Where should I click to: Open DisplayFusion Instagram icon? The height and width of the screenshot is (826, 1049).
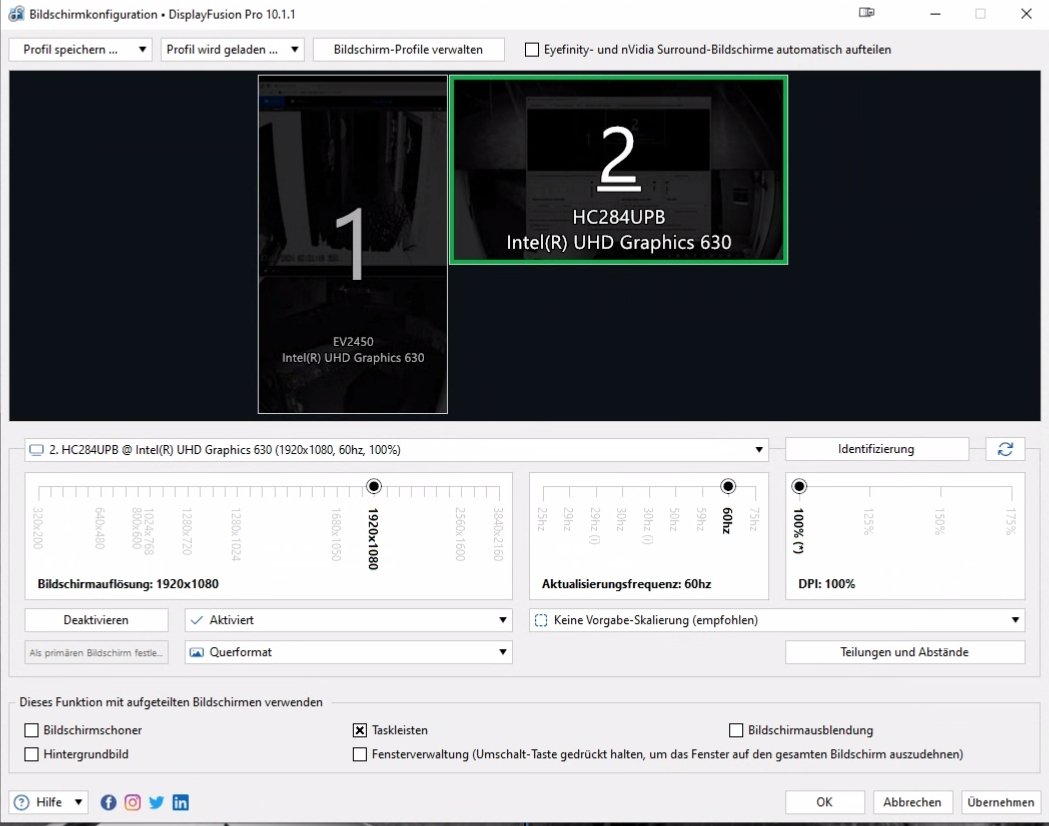[x=132, y=802]
